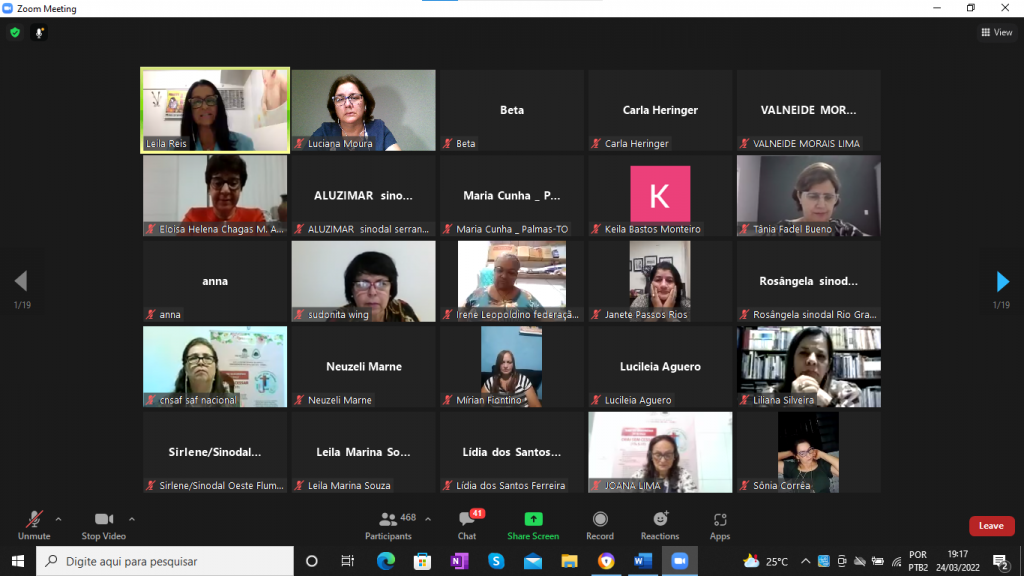This screenshot has width=1024, height=576.
Task: Stop the video camera
Action: pyautogui.click(x=104, y=524)
